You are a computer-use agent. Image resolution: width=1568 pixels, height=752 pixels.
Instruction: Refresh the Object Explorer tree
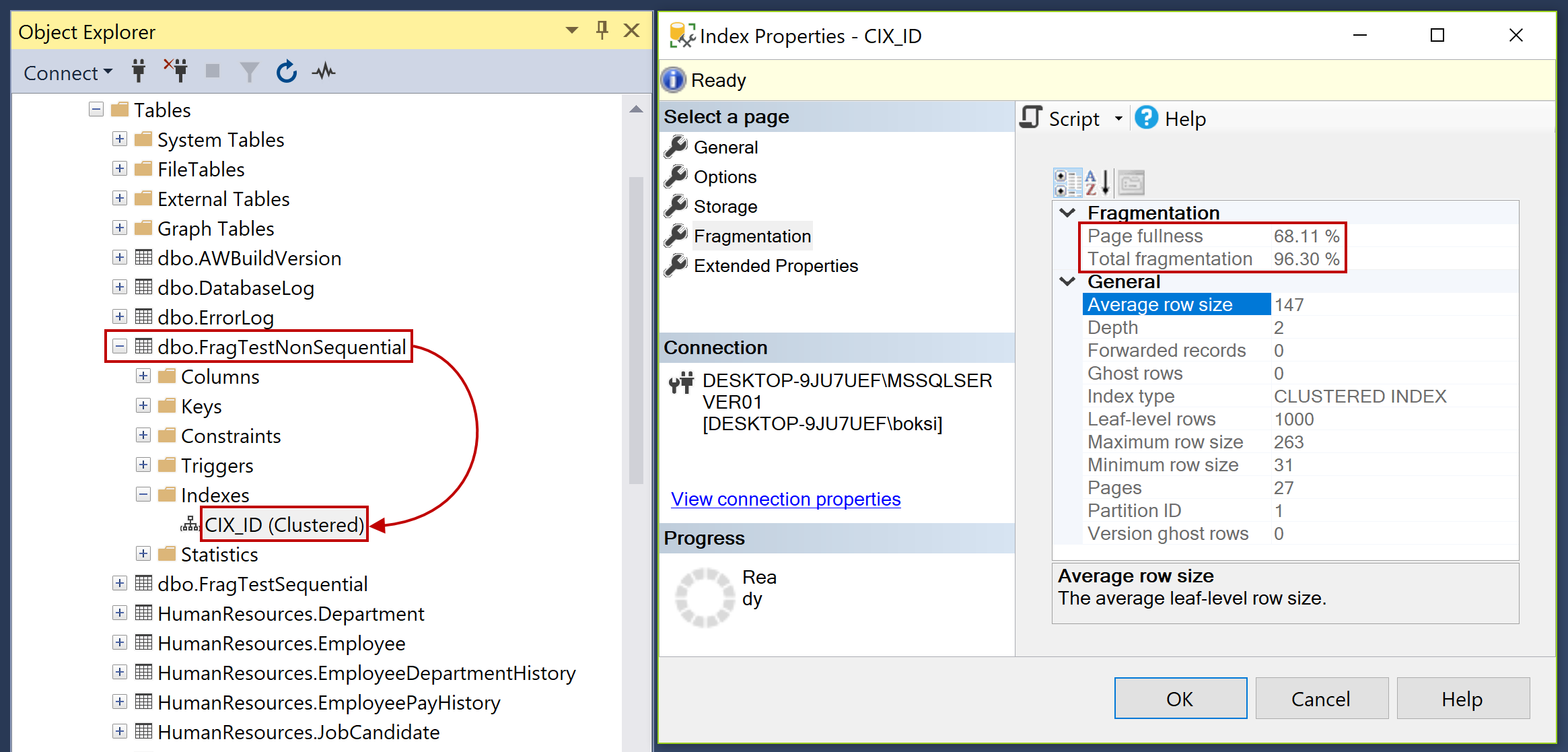pos(287,71)
